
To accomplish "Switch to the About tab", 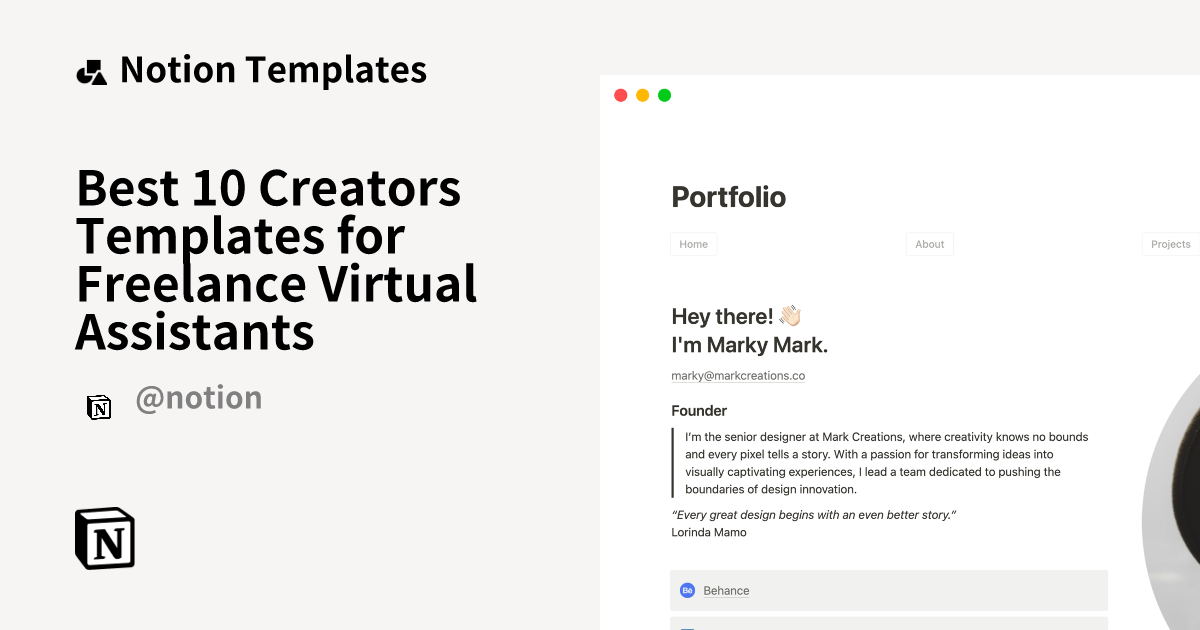I will pyautogui.click(x=929, y=243).
